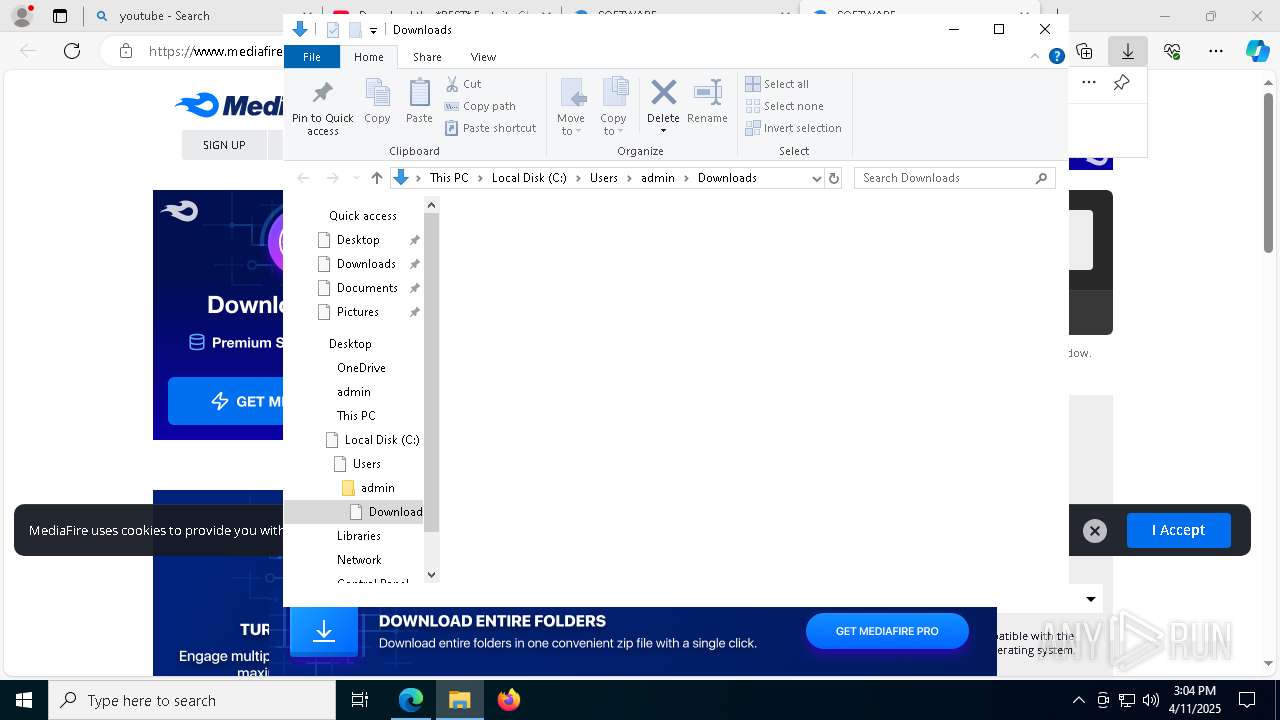
Task: Click the taskbar search box
Action: [x=192, y=700]
